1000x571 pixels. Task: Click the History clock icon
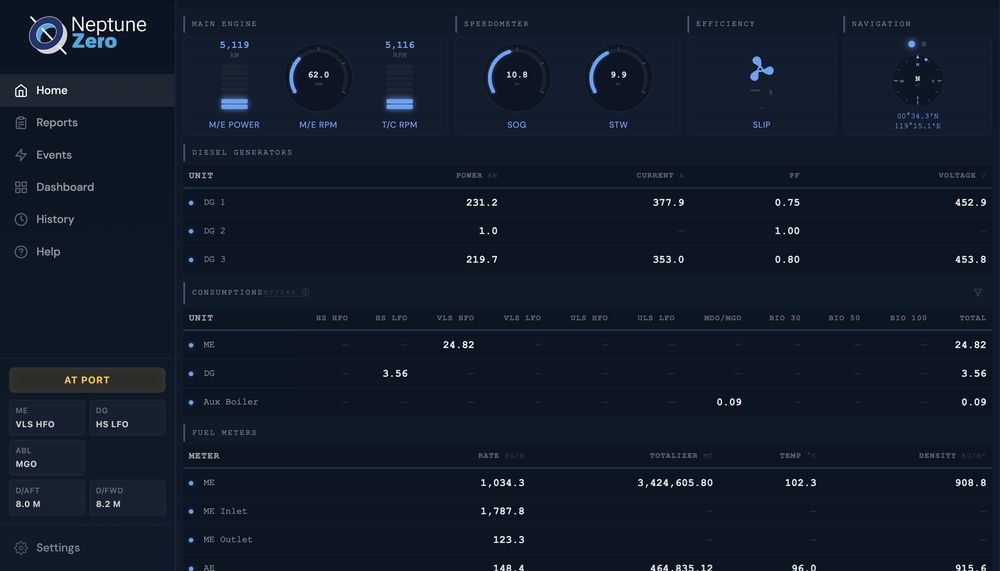[21, 219]
